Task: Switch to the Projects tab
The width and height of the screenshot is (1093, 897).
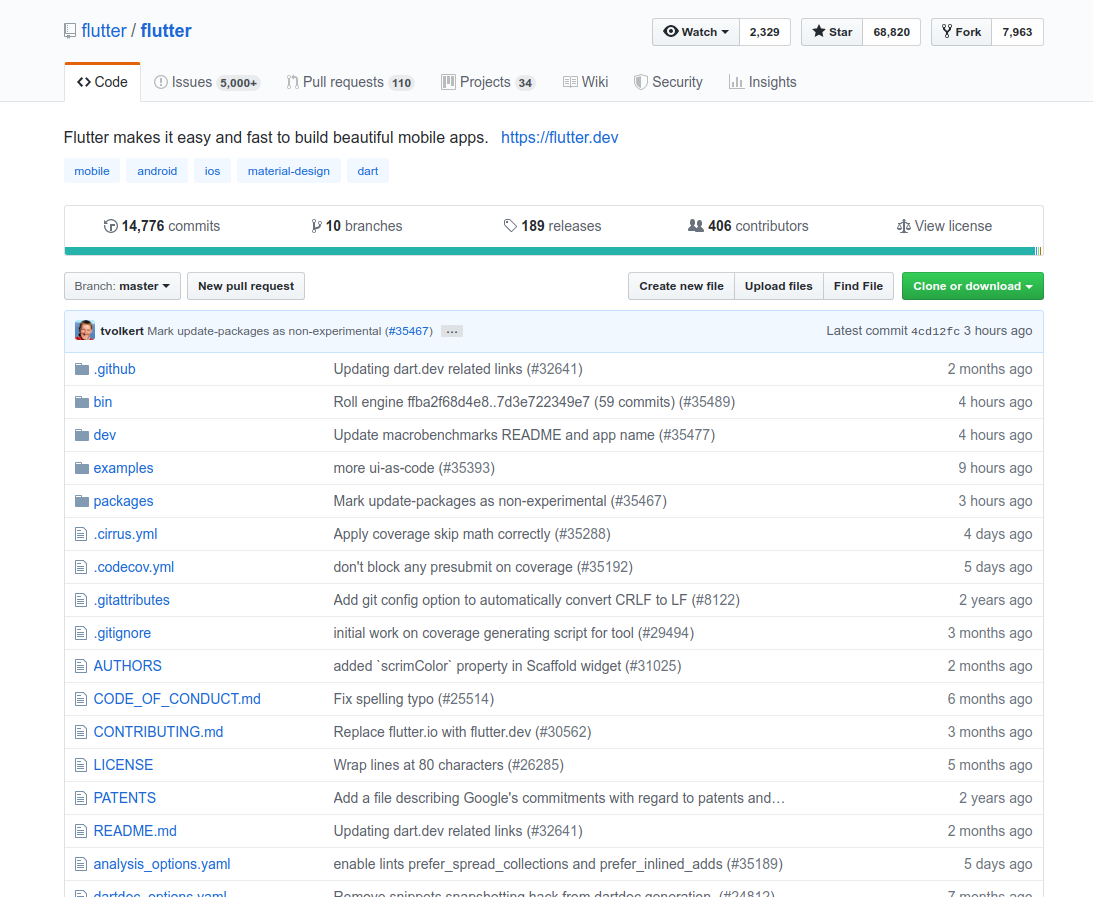Action: (488, 82)
